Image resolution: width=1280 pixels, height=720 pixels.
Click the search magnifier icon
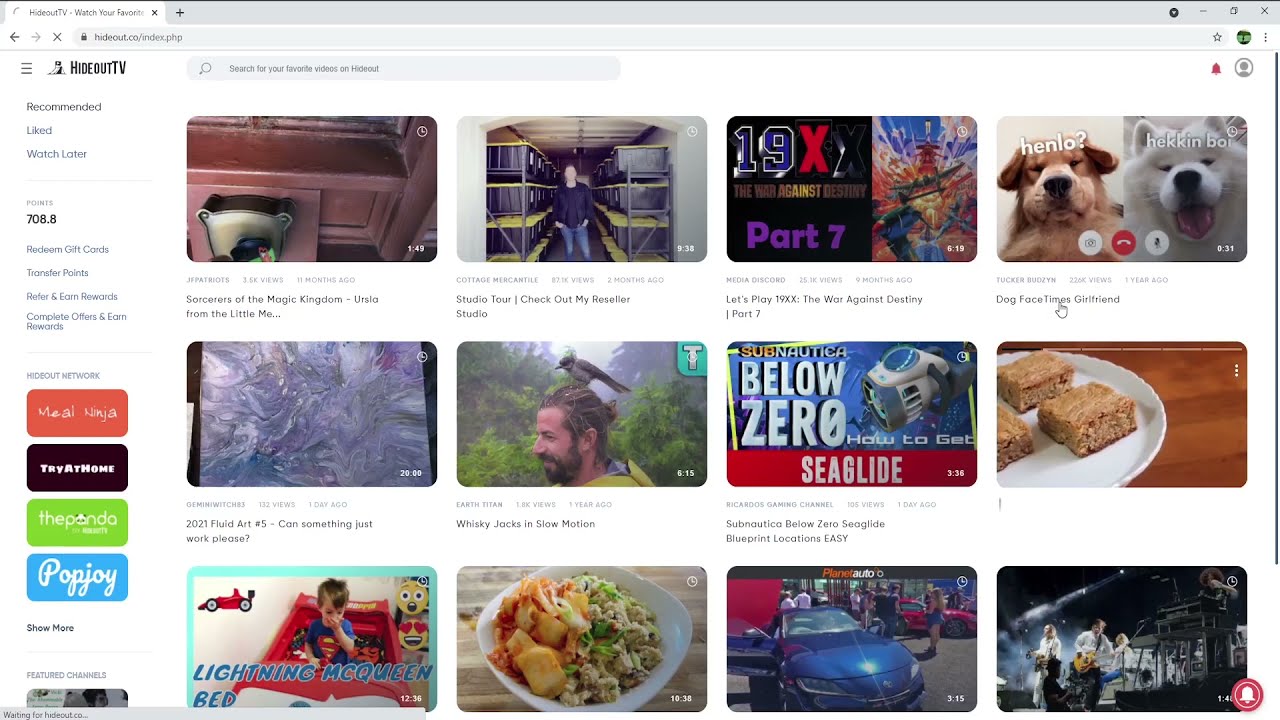pyautogui.click(x=205, y=68)
